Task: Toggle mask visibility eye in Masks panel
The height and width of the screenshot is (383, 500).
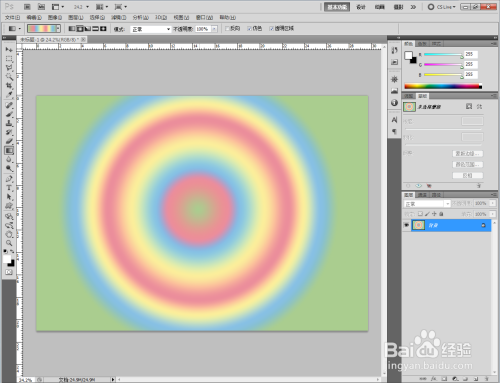Action: [419, 186]
